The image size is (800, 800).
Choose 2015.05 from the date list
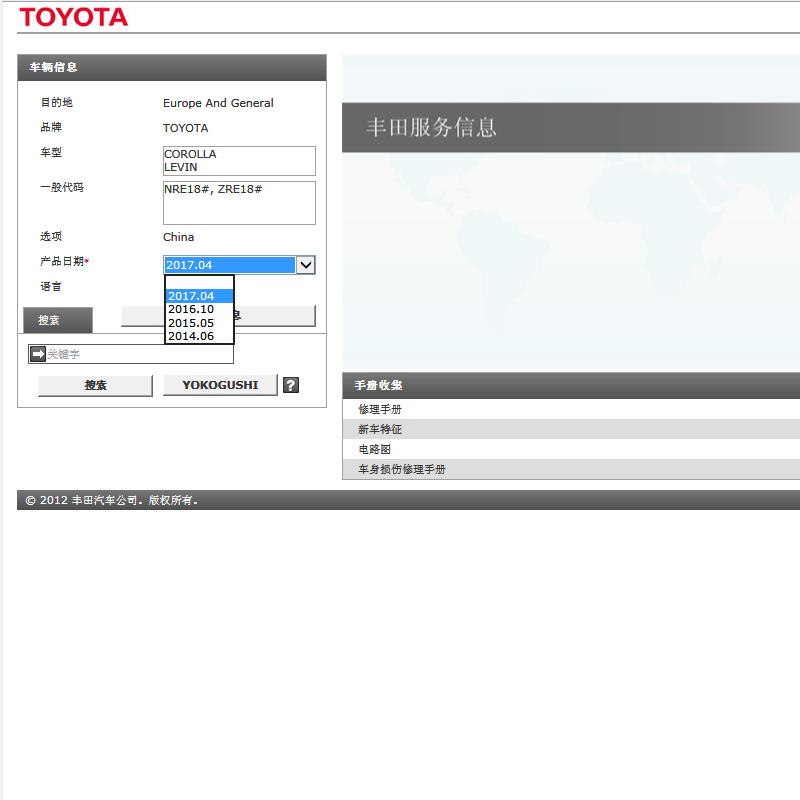(x=199, y=323)
